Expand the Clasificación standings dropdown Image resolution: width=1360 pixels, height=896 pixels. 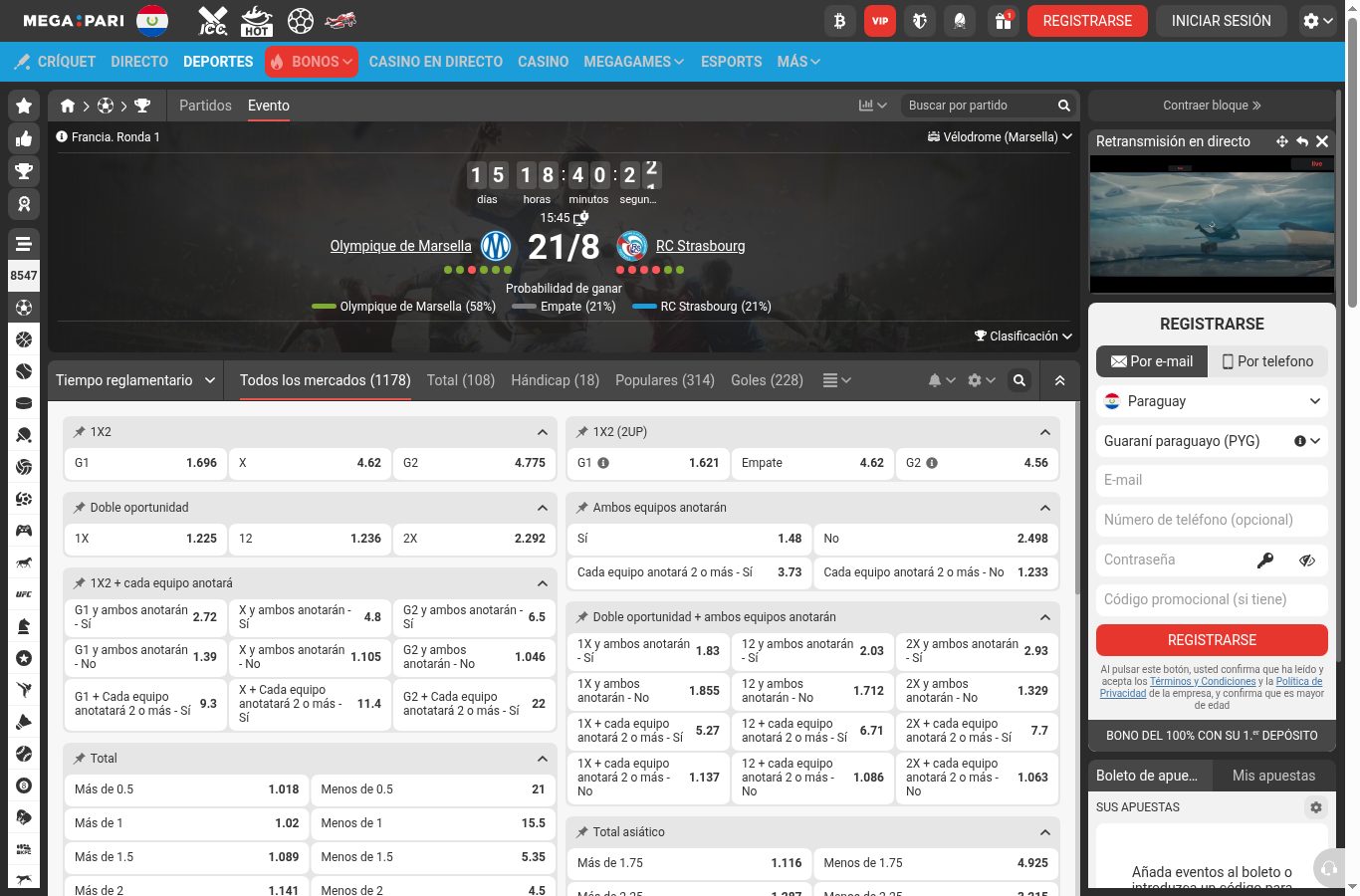click(x=1023, y=336)
